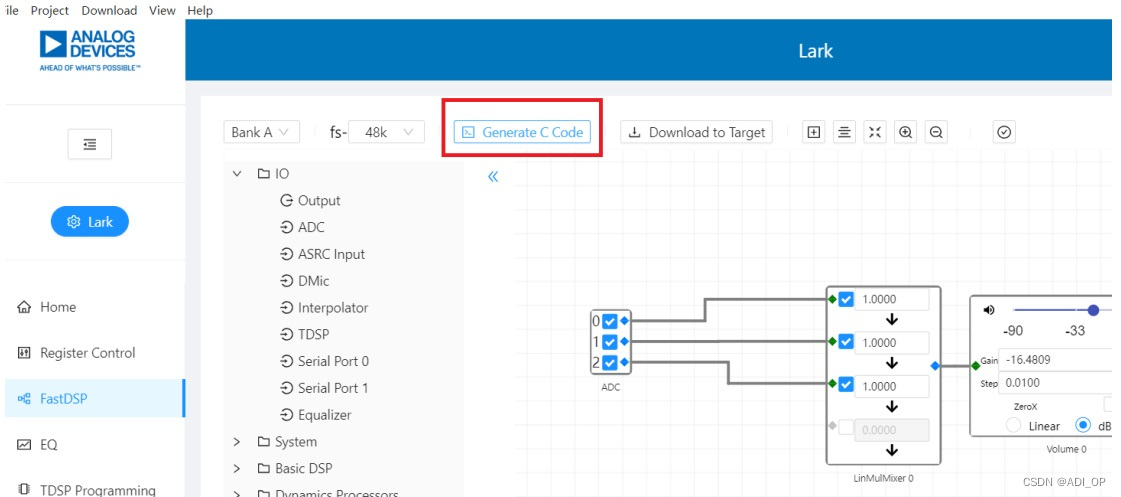This screenshot has height=497, width=1121.
Task: Click the Volume Step input field
Action: pyautogui.click(x=1057, y=383)
